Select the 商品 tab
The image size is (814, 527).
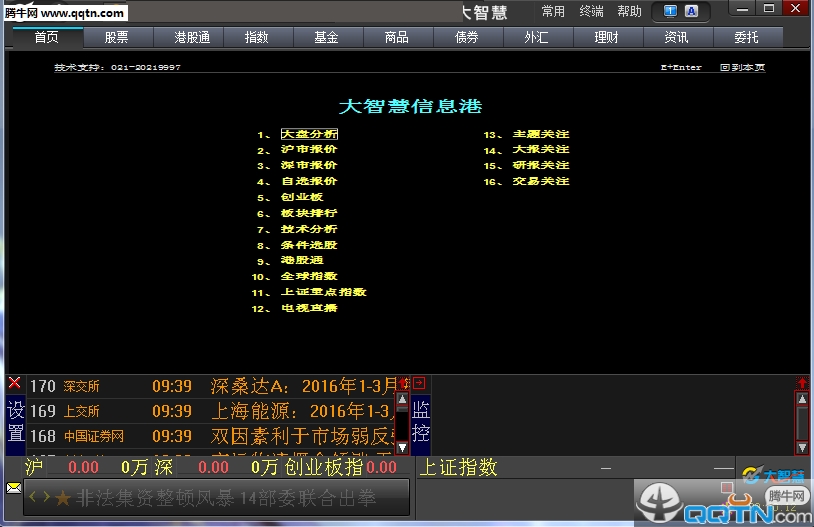coord(397,37)
